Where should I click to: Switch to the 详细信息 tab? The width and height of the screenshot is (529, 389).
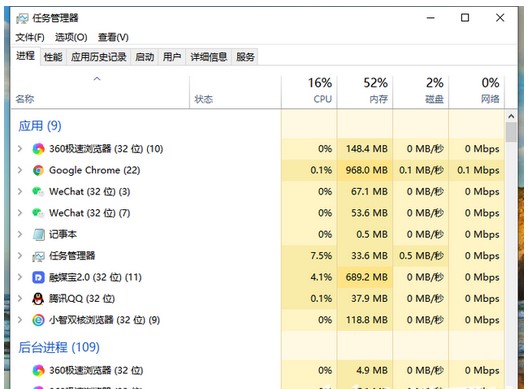(209, 57)
